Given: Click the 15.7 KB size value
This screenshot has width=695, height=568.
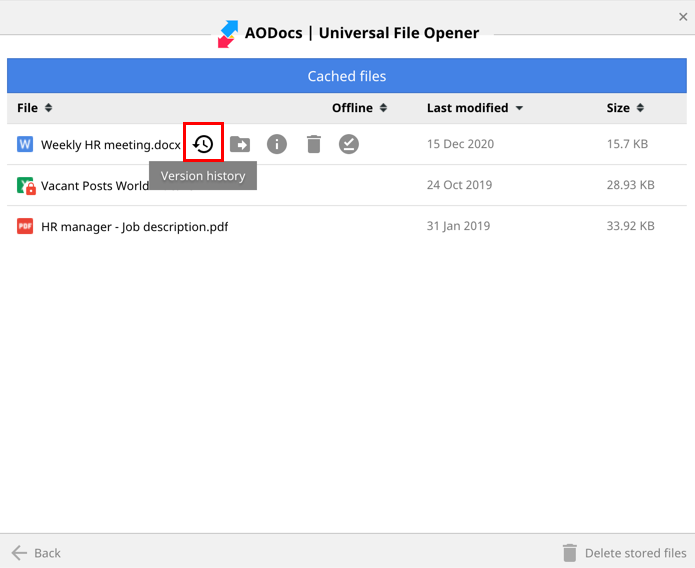Looking at the screenshot, I should pyautogui.click(x=627, y=144).
